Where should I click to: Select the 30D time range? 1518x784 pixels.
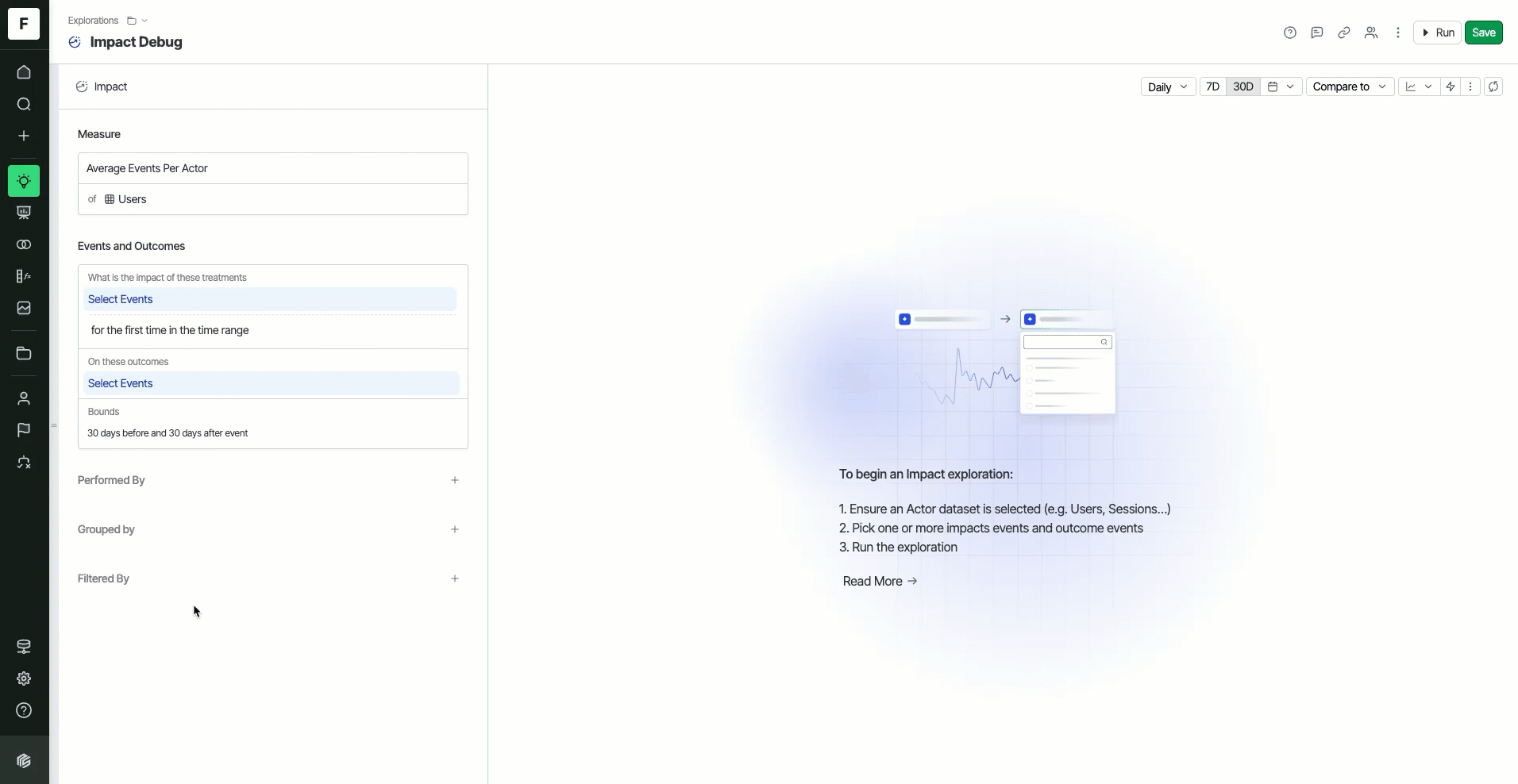[x=1243, y=86]
